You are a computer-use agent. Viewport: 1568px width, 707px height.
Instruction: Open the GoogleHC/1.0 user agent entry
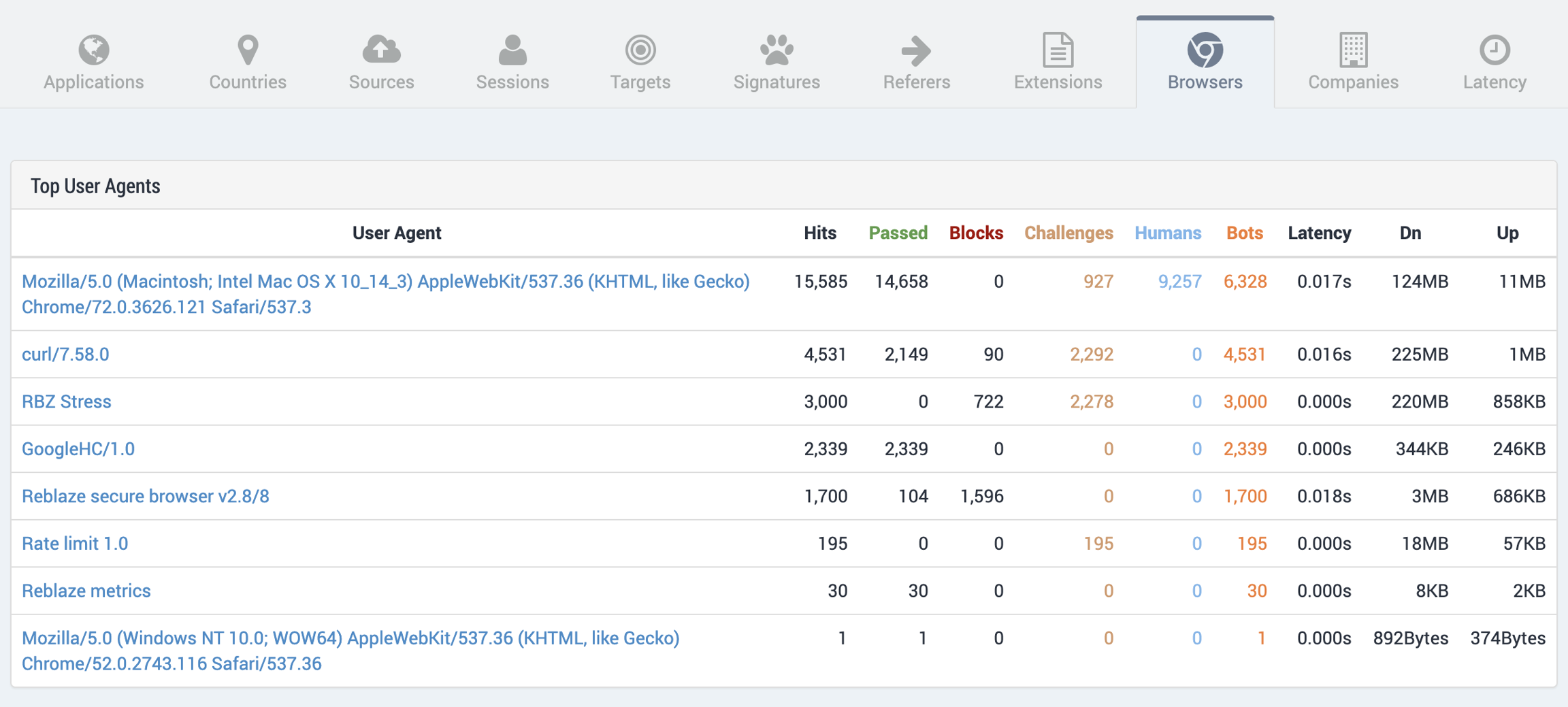pyautogui.click(x=78, y=449)
